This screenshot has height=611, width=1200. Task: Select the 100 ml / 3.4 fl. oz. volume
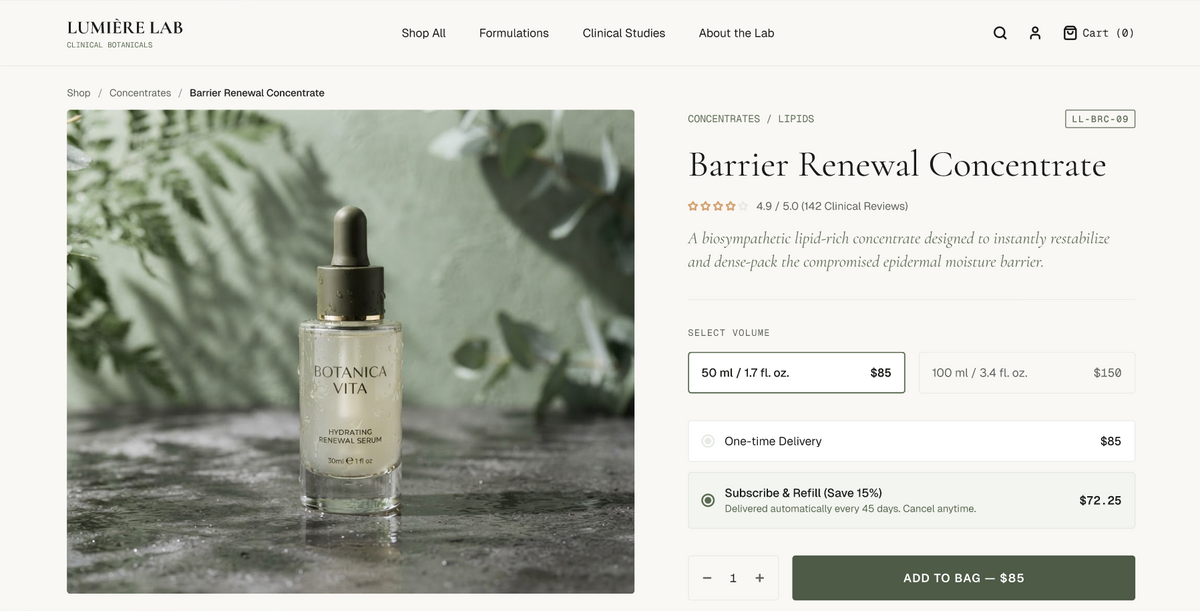point(1027,372)
